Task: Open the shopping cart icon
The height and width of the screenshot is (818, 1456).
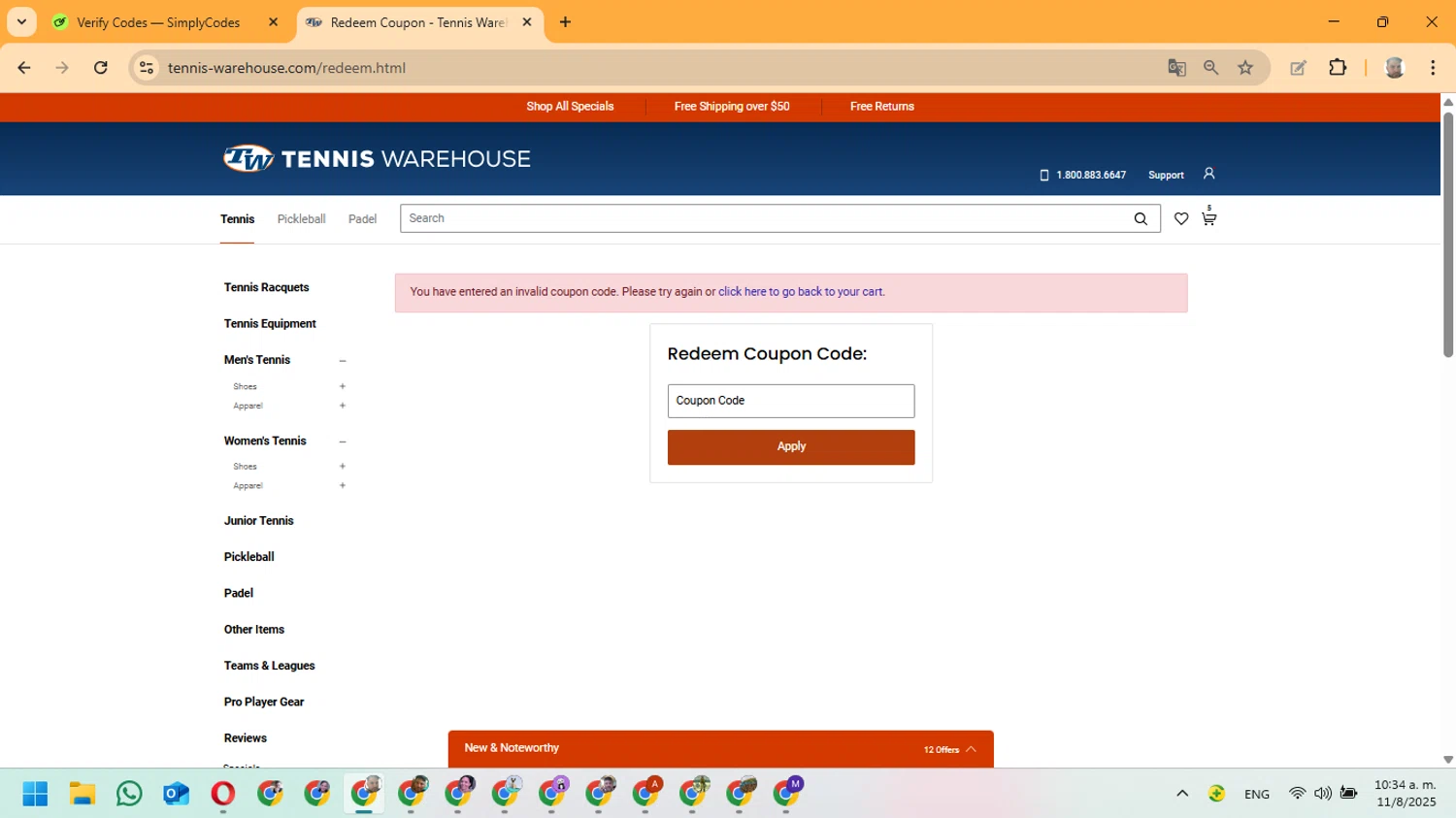Action: (1208, 217)
